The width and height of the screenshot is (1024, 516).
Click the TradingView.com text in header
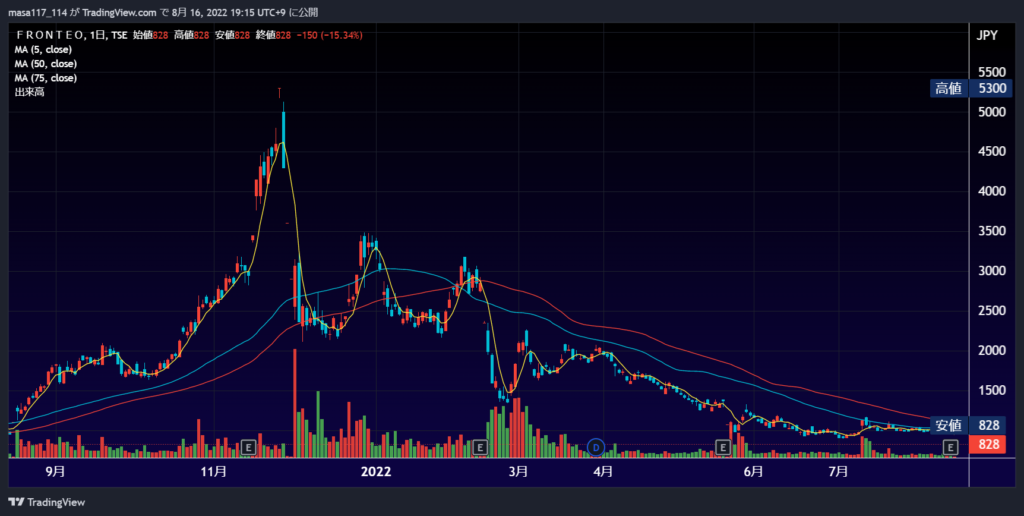[x=120, y=12]
